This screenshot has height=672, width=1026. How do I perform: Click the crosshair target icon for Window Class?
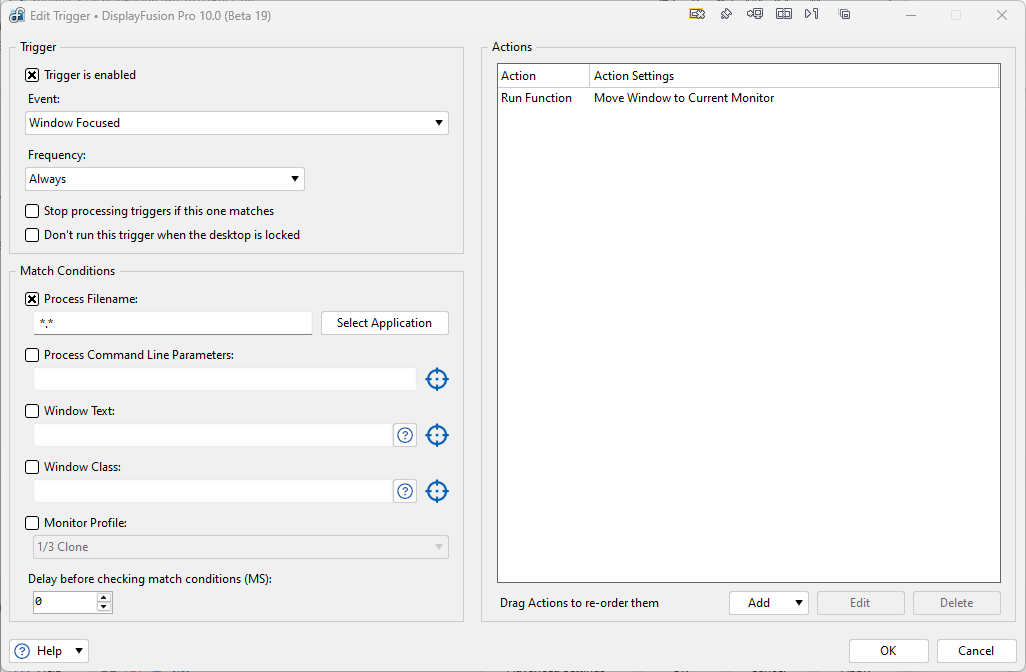[437, 491]
